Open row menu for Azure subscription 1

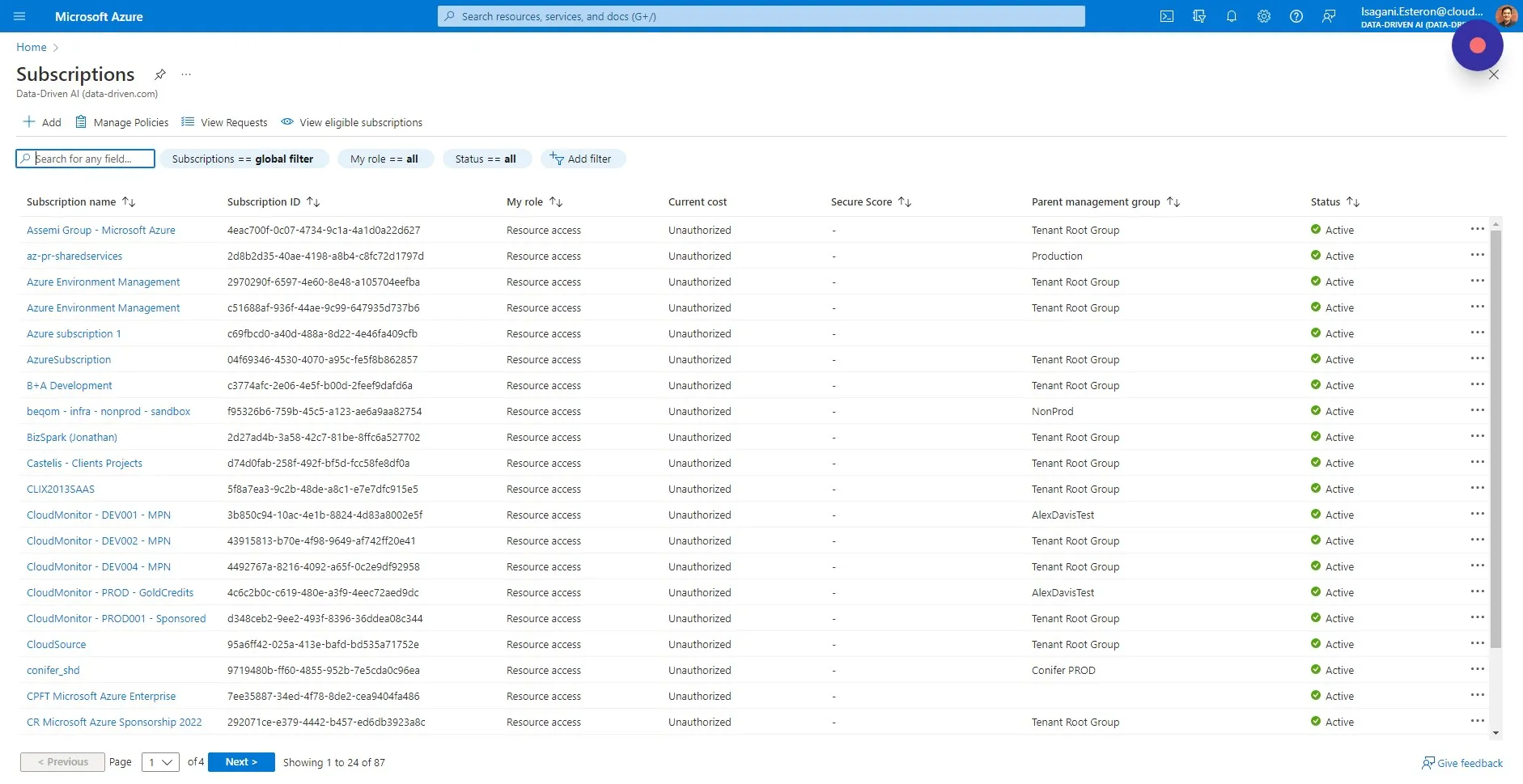click(x=1478, y=333)
